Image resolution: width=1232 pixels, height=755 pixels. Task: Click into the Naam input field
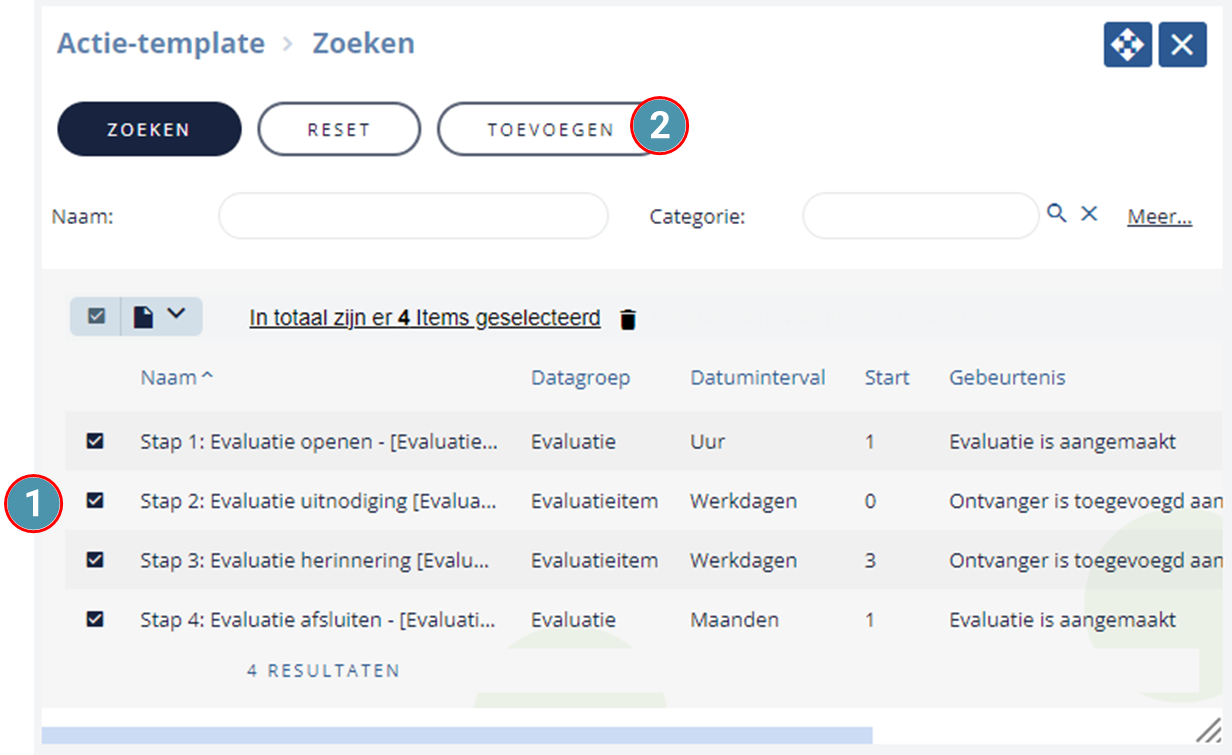coord(413,216)
